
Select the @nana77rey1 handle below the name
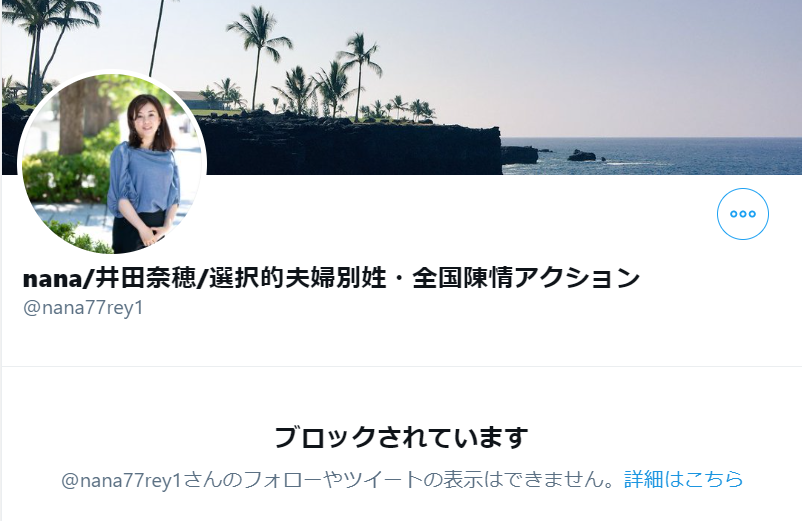83,308
